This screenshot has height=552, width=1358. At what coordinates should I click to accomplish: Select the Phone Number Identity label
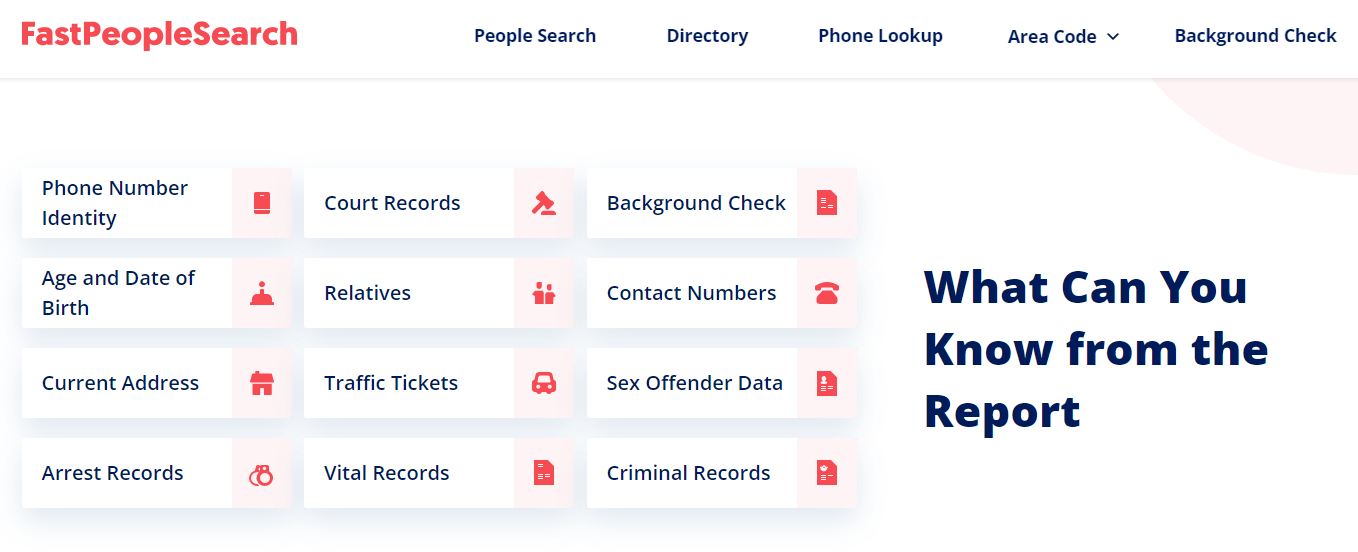tap(115, 203)
